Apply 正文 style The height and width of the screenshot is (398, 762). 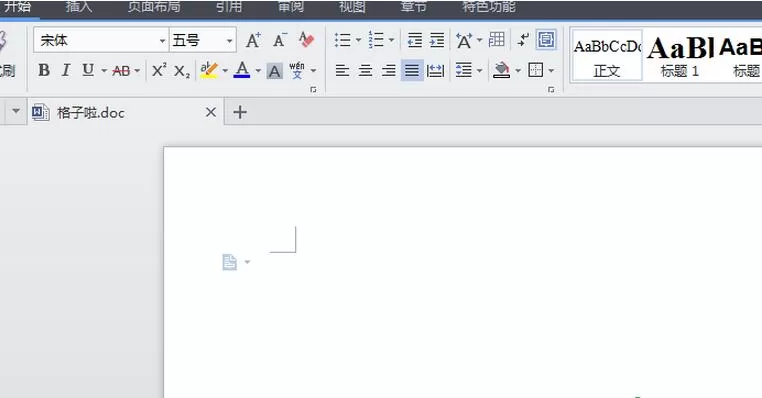coord(607,55)
